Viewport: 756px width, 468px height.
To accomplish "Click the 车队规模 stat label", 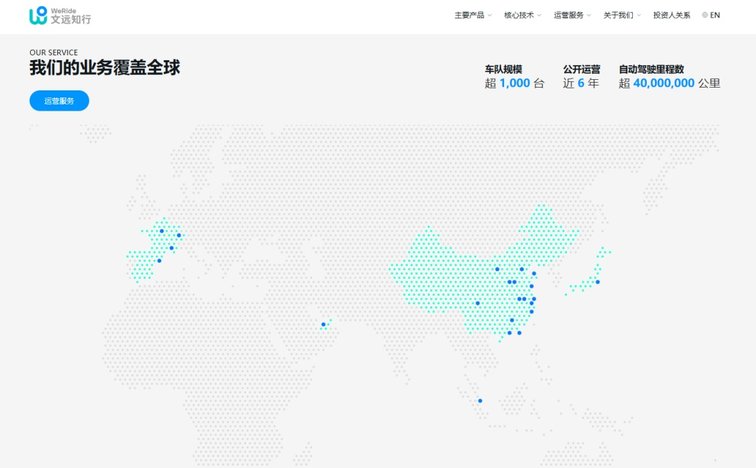I will pos(503,69).
